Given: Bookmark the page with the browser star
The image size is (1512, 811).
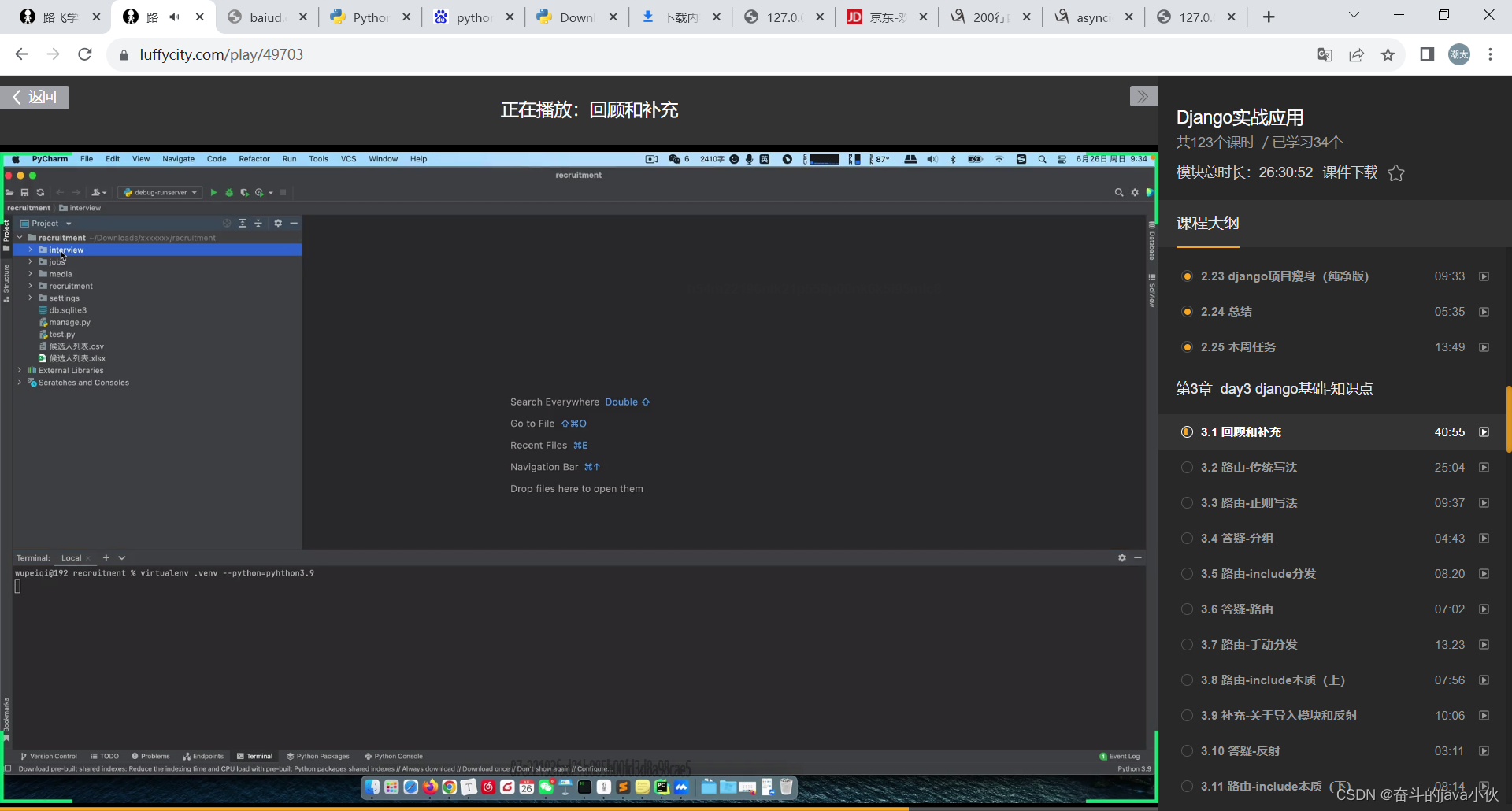Looking at the screenshot, I should 1388,54.
